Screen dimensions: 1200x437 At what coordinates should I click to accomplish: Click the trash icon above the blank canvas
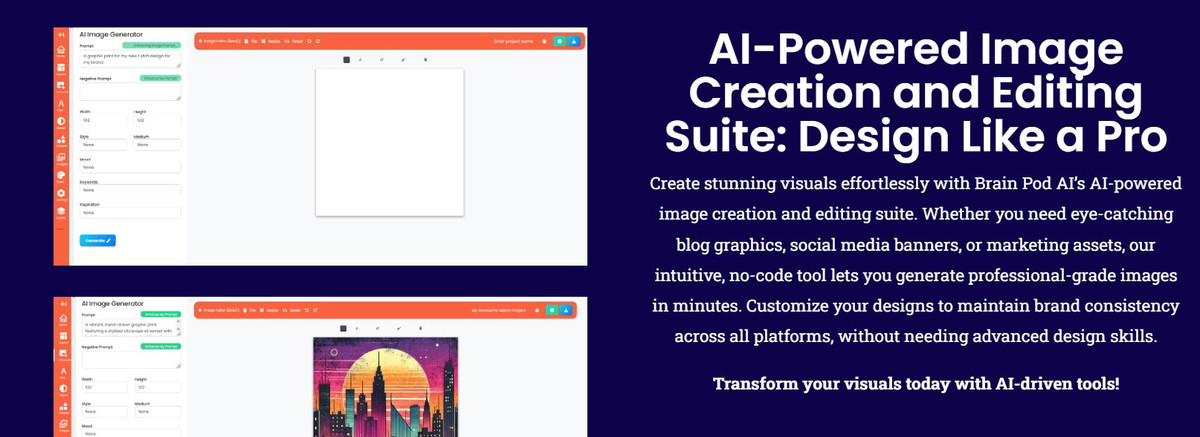pyautogui.click(x=425, y=60)
